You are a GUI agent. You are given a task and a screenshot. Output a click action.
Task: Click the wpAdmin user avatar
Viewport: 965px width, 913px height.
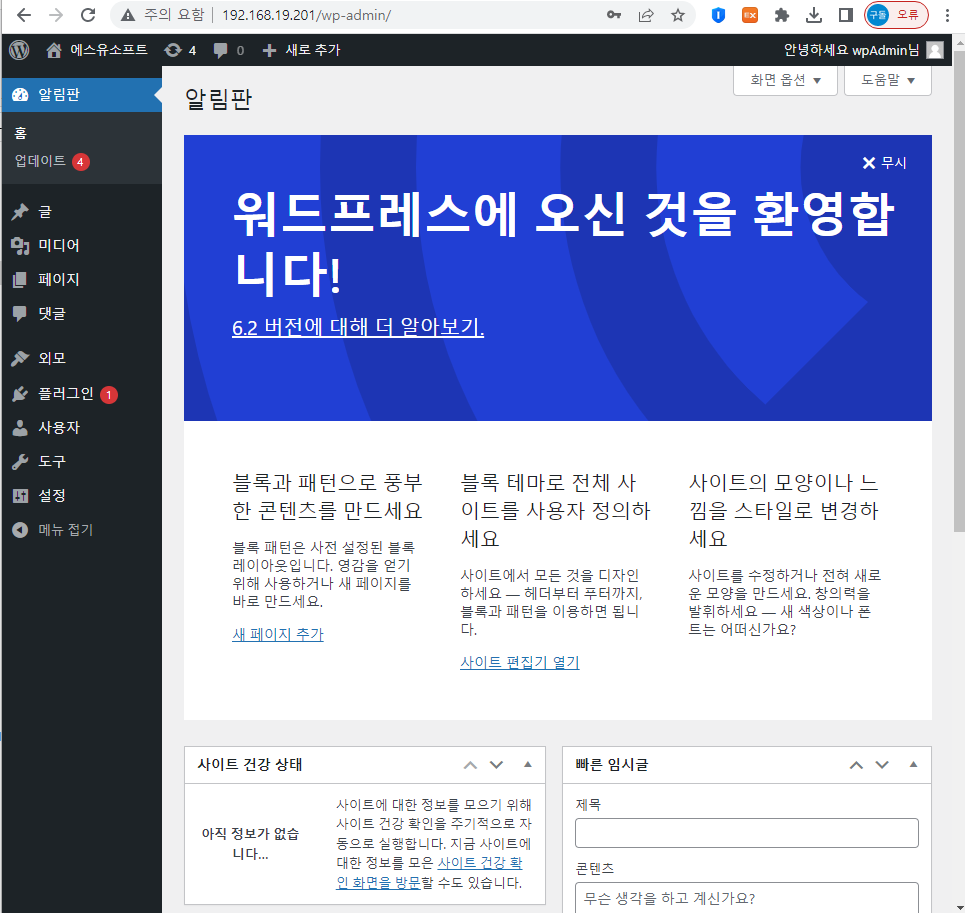[935, 50]
